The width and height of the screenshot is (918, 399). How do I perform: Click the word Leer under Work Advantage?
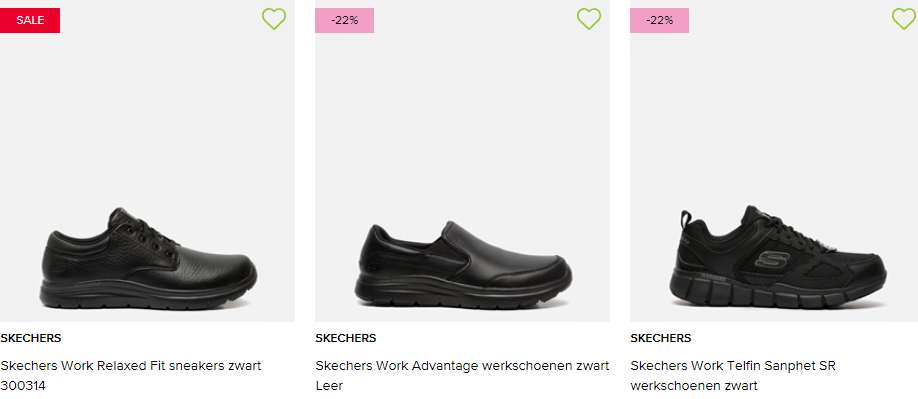click(x=328, y=386)
